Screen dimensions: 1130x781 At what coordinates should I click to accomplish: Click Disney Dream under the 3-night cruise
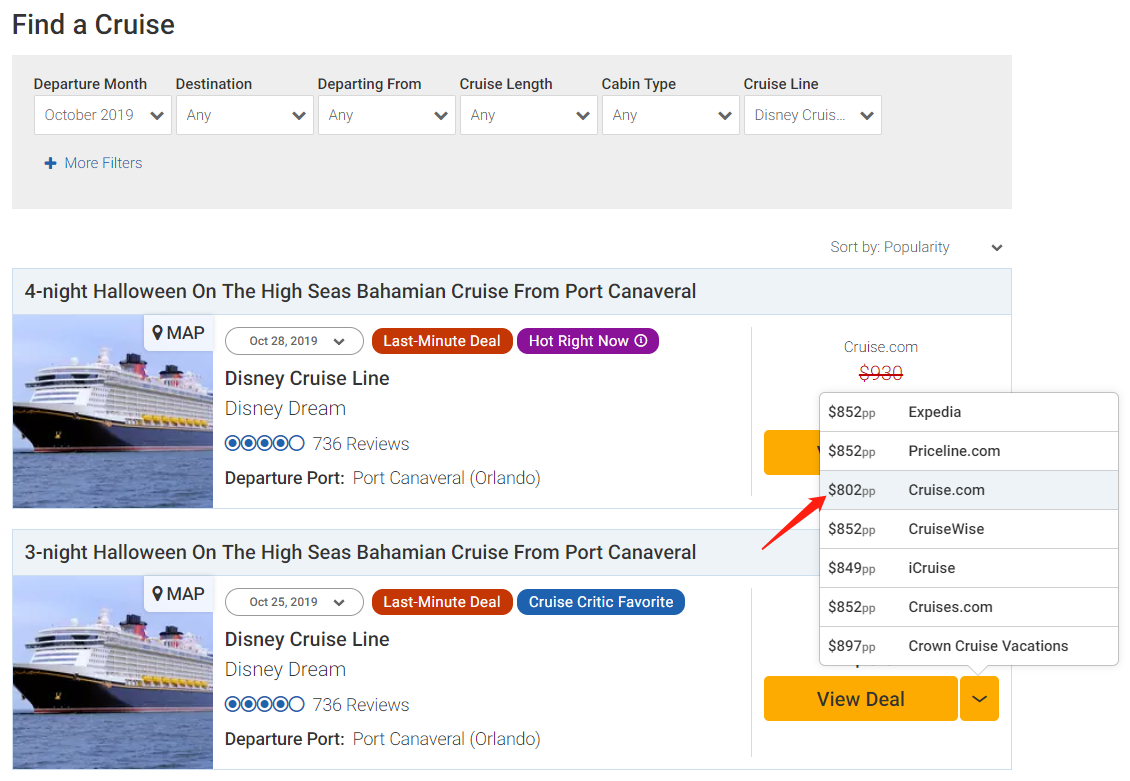coord(285,669)
